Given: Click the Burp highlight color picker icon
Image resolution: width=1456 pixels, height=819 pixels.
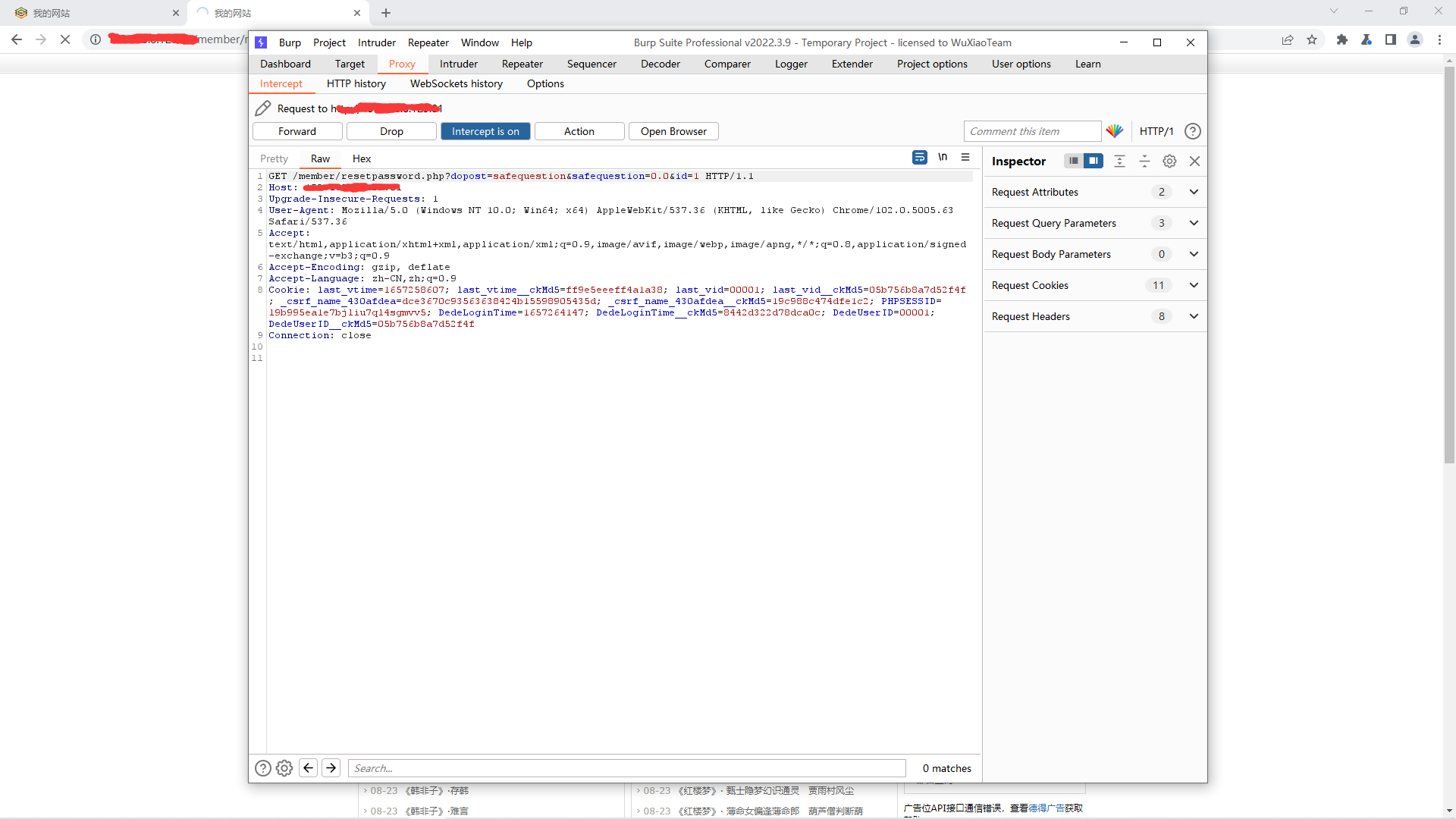Looking at the screenshot, I should 1114,131.
